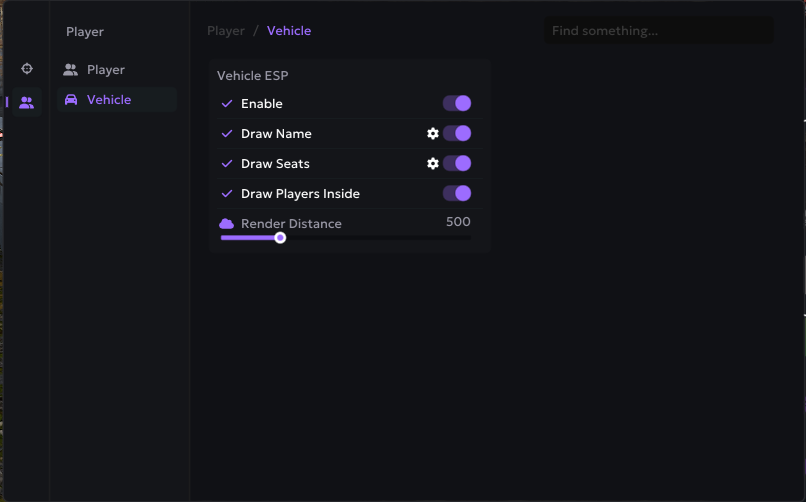Screen dimensions: 806x502
Task: Select the players group icon in sidebar
Action: click(27, 103)
